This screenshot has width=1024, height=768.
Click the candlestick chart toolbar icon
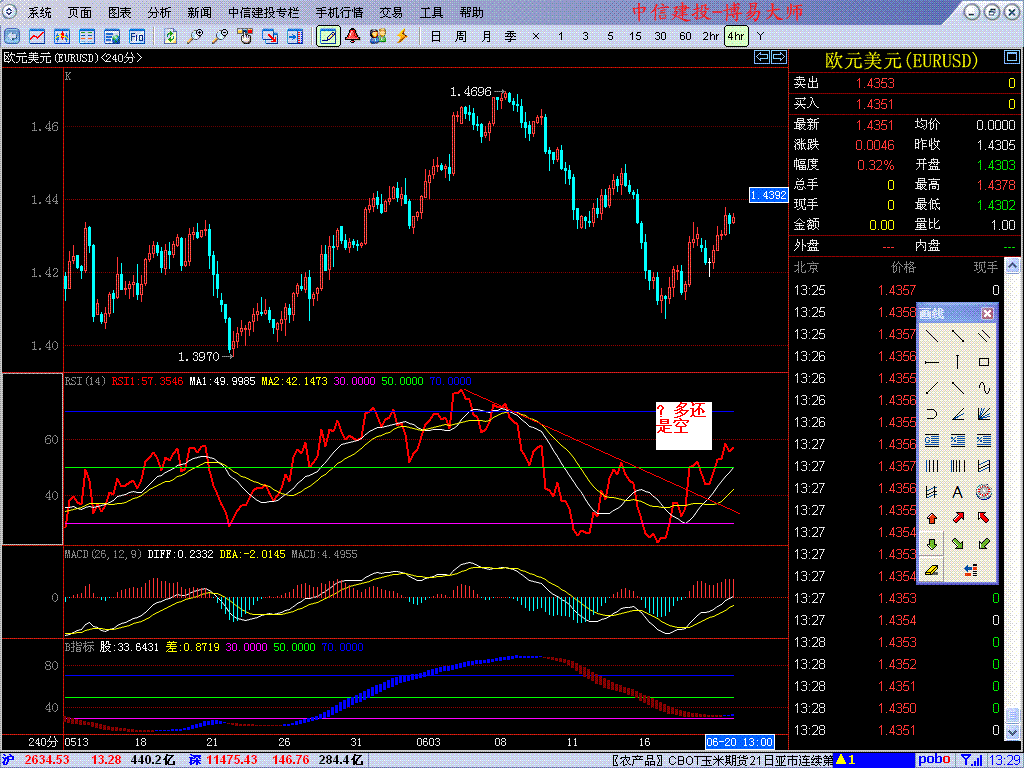click(x=62, y=36)
